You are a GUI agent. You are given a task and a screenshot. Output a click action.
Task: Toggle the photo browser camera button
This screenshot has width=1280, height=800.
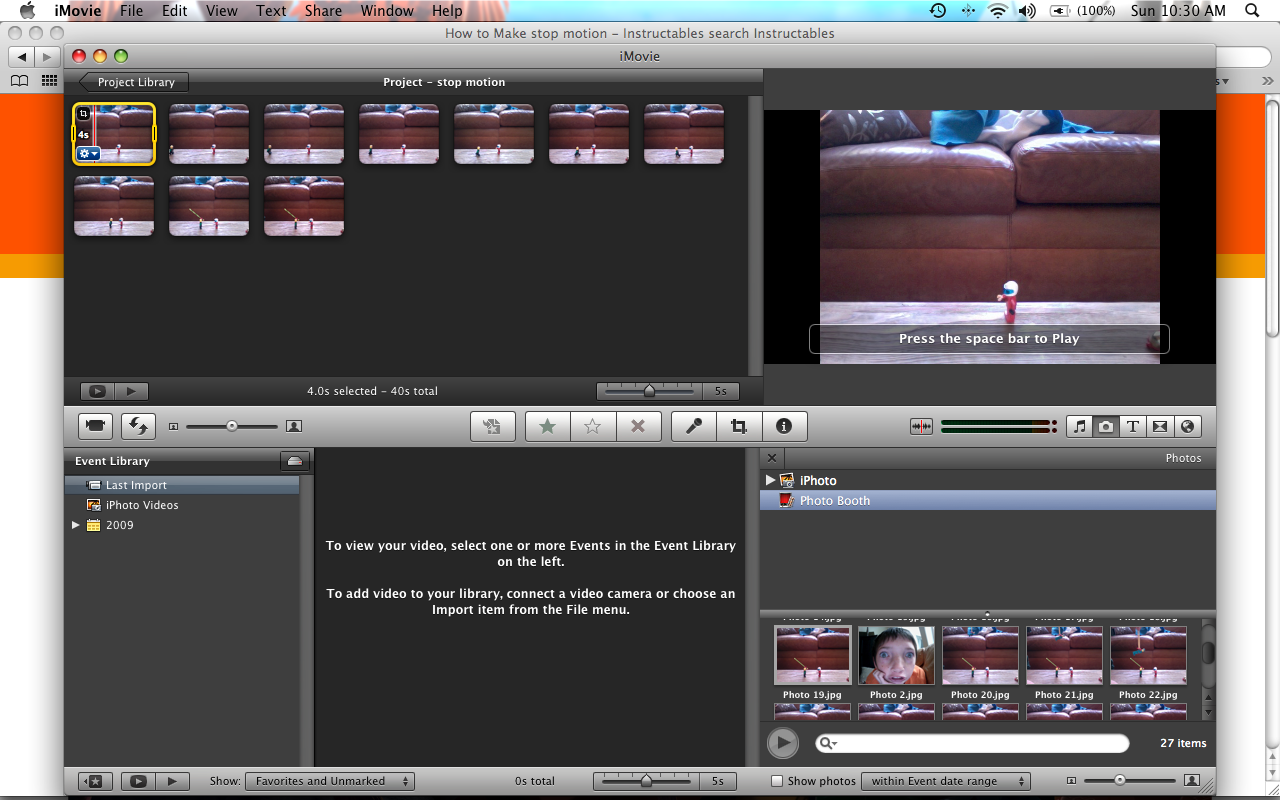(x=1106, y=426)
